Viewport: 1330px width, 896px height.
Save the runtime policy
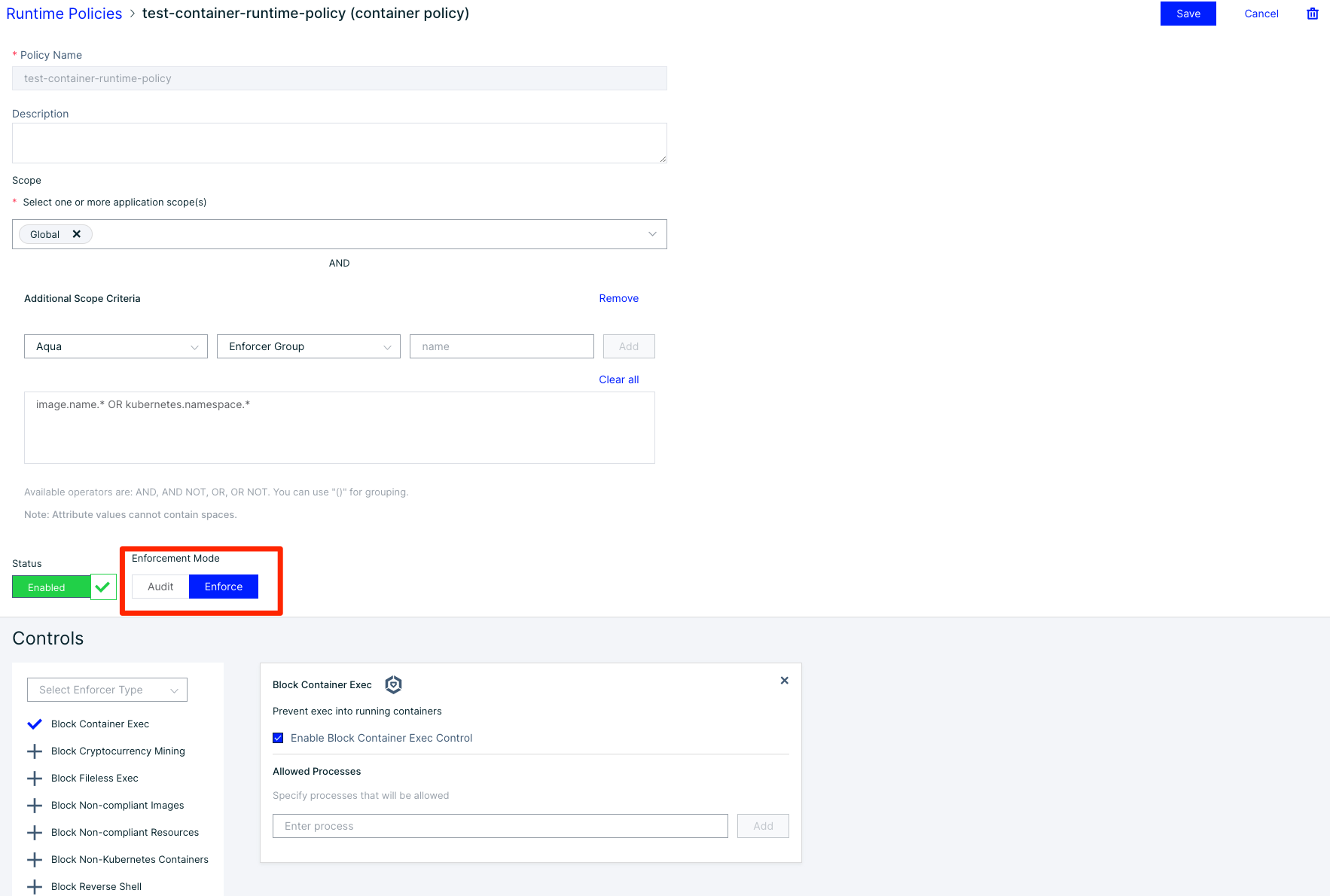(x=1188, y=14)
